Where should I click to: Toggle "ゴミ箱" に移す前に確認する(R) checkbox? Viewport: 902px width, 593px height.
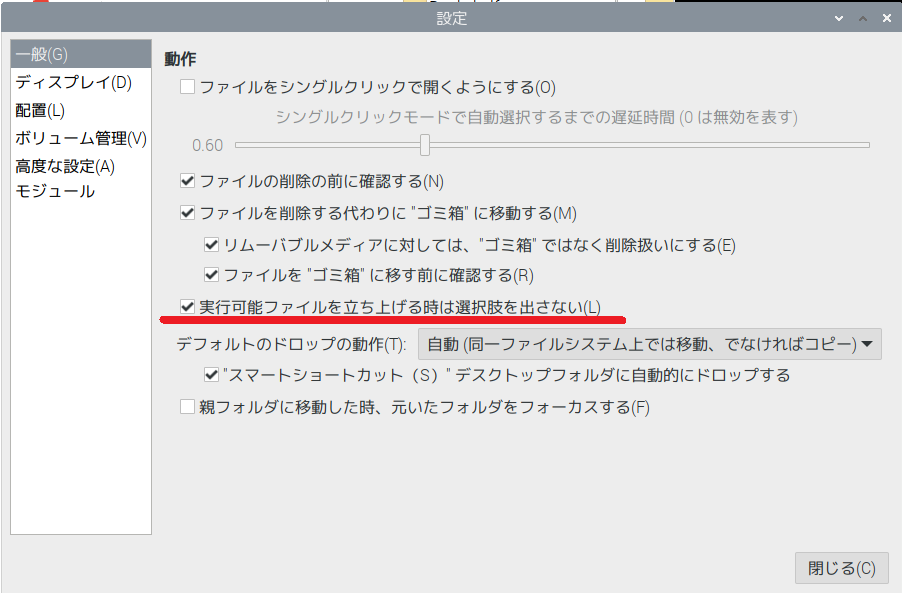(x=212, y=275)
